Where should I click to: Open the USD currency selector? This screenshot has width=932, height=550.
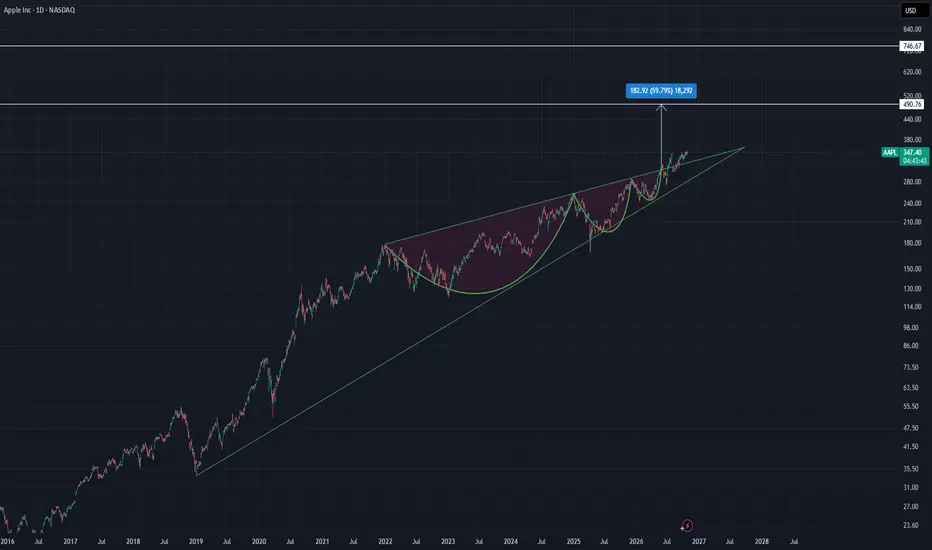(x=913, y=10)
